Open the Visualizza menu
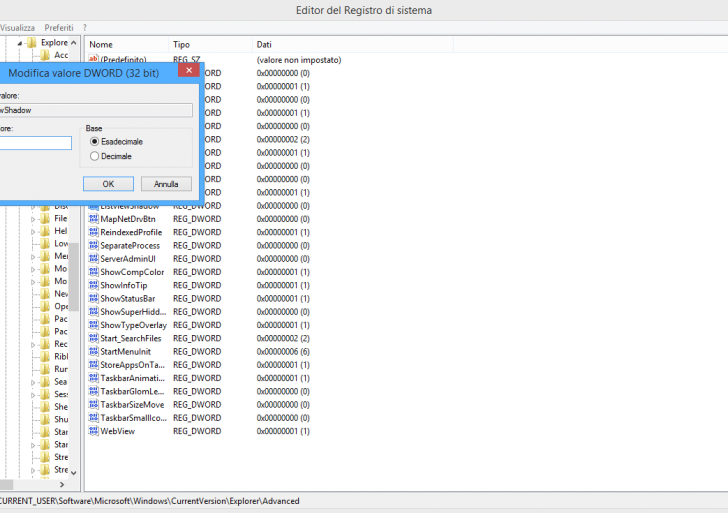This screenshot has width=728, height=513. click(18, 27)
